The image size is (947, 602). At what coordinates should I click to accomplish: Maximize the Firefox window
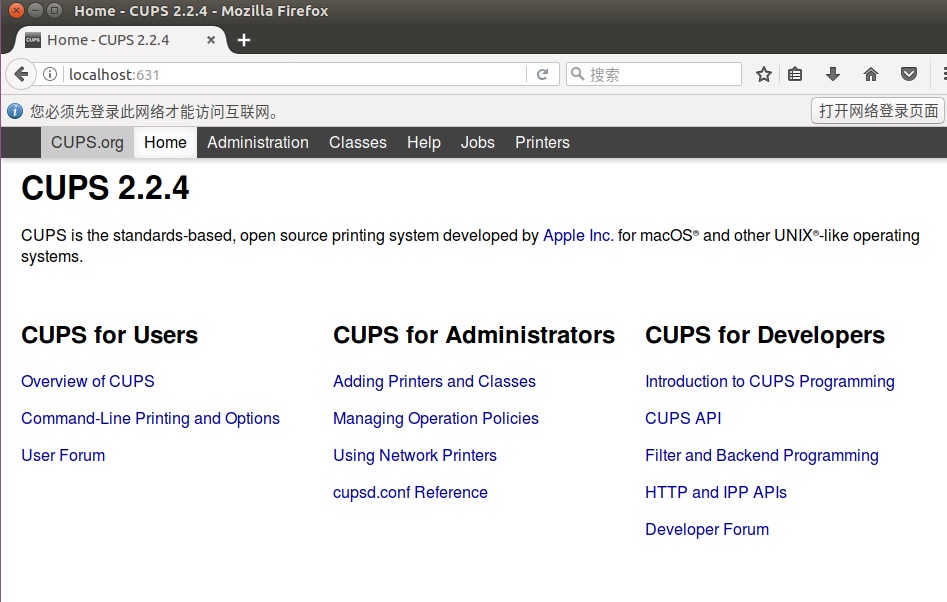(x=54, y=10)
